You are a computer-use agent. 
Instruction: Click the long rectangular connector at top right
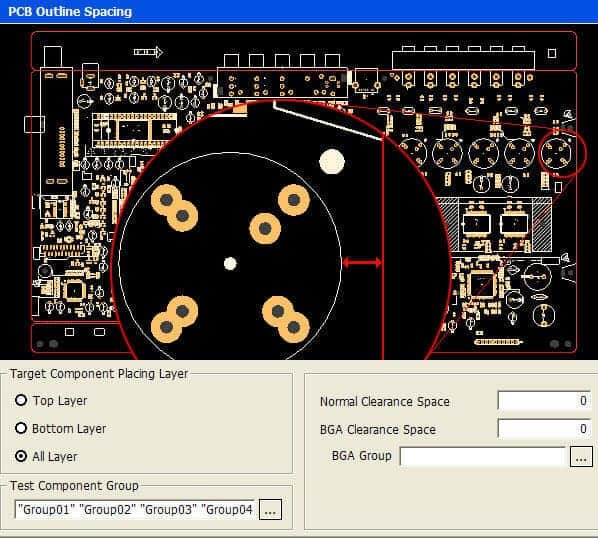click(463, 60)
